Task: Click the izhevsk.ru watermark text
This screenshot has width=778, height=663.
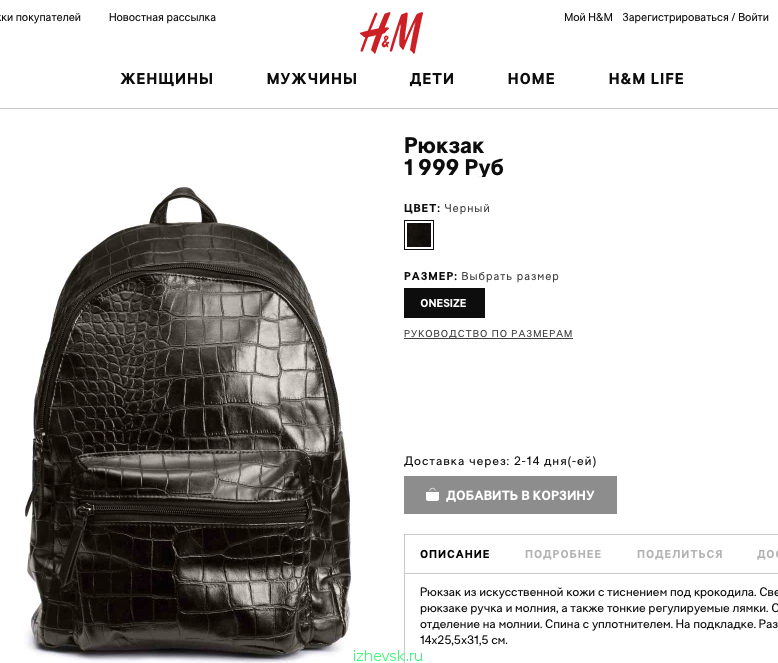Action: click(x=388, y=656)
